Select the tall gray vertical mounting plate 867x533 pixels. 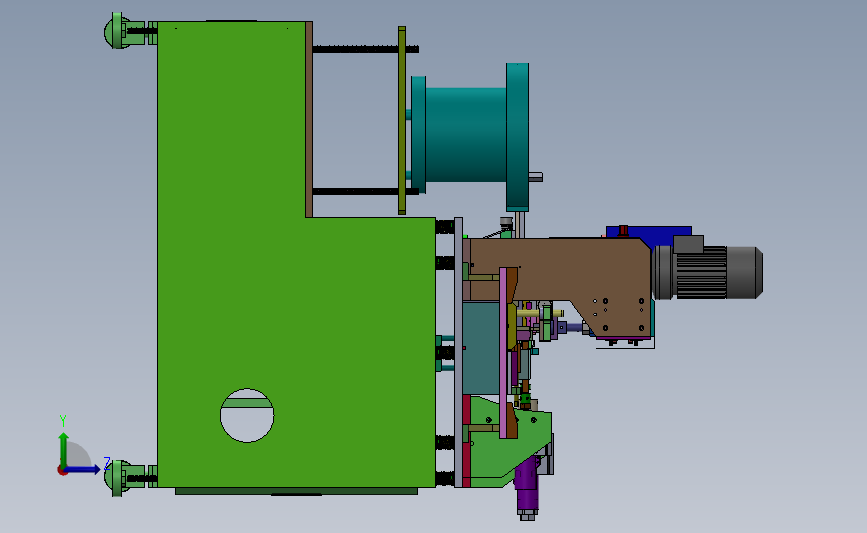458,352
